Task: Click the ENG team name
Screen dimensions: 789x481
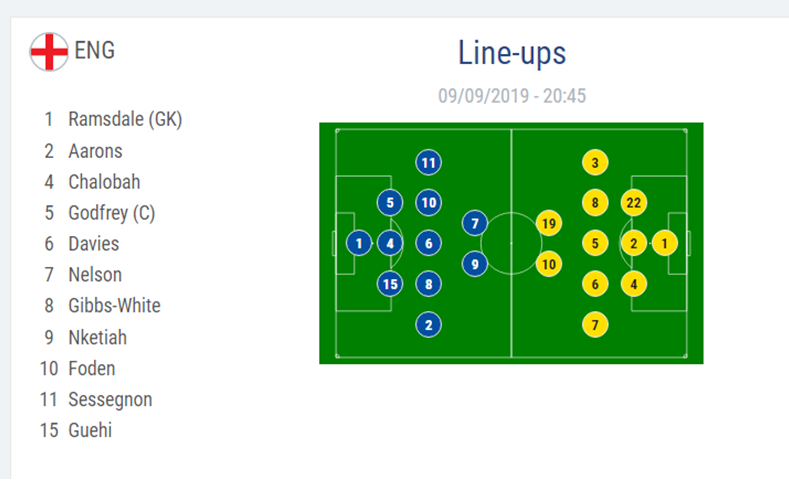Action: 95,50
